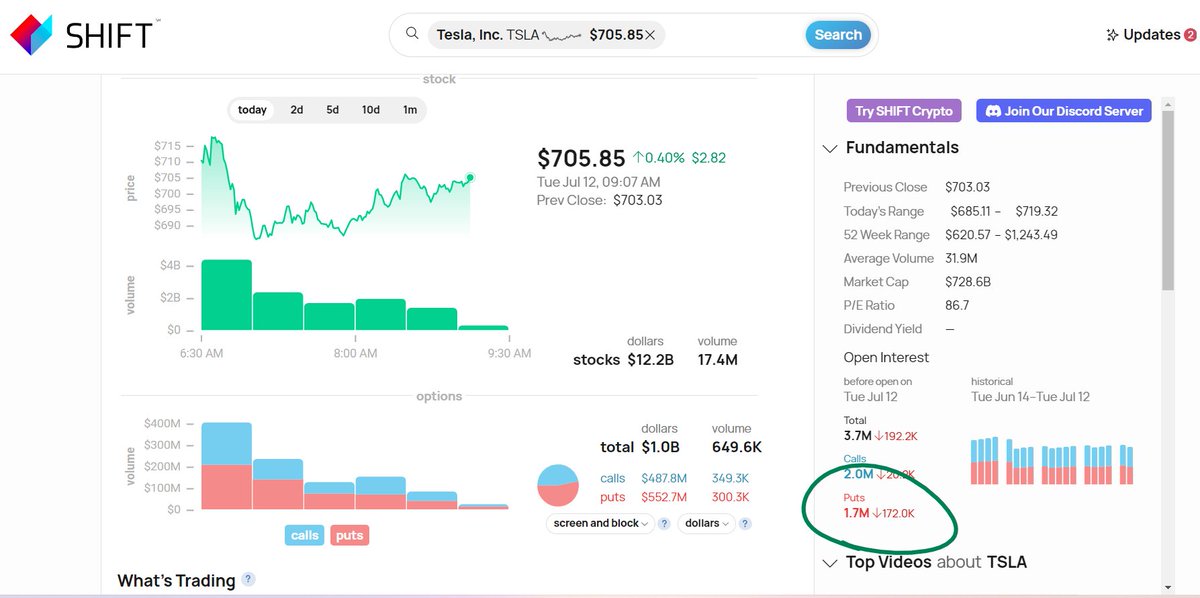
Task: Click the Total 3.7M open interest
Action: point(857,436)
